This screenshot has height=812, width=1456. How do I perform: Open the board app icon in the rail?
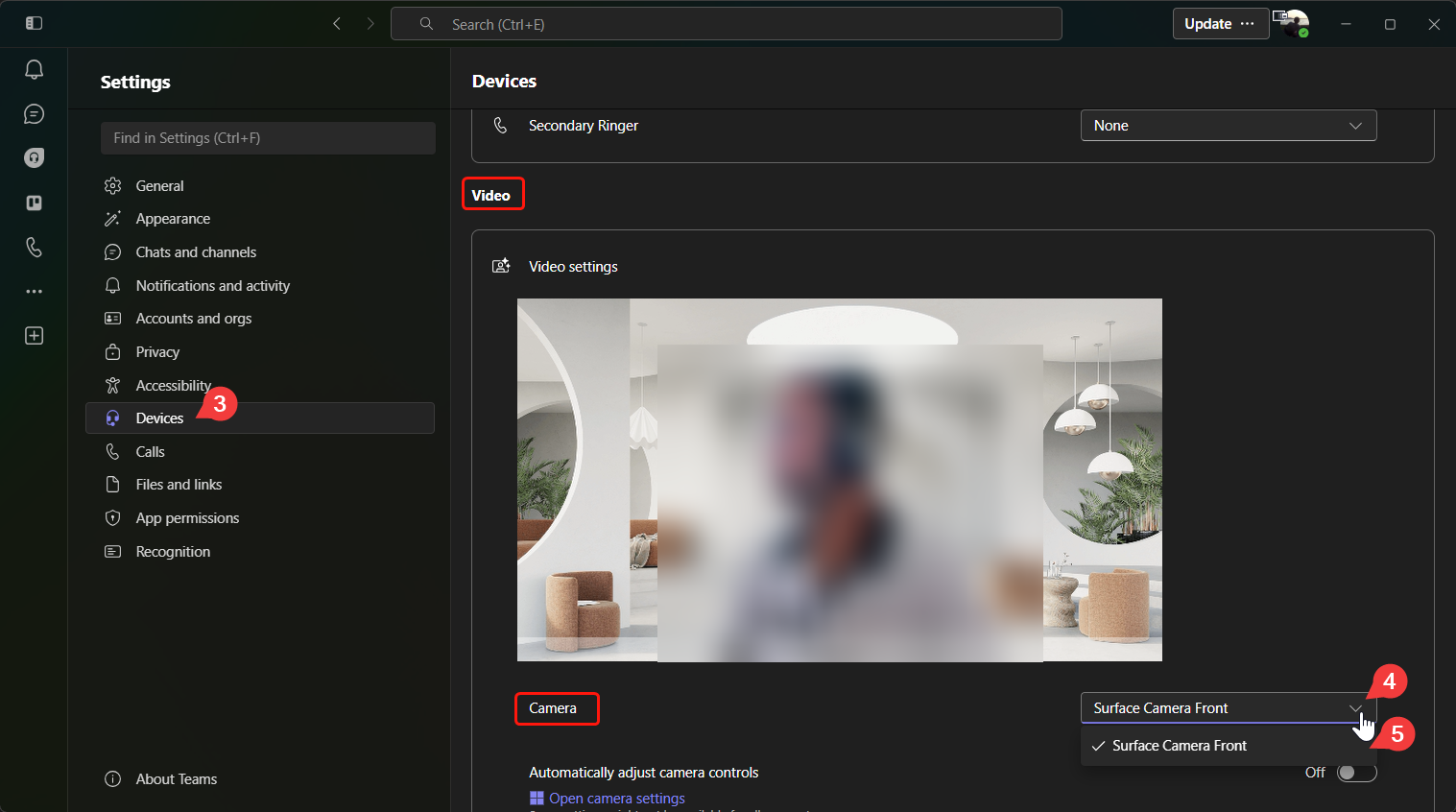pyautogui.click(x=34, y=203)
